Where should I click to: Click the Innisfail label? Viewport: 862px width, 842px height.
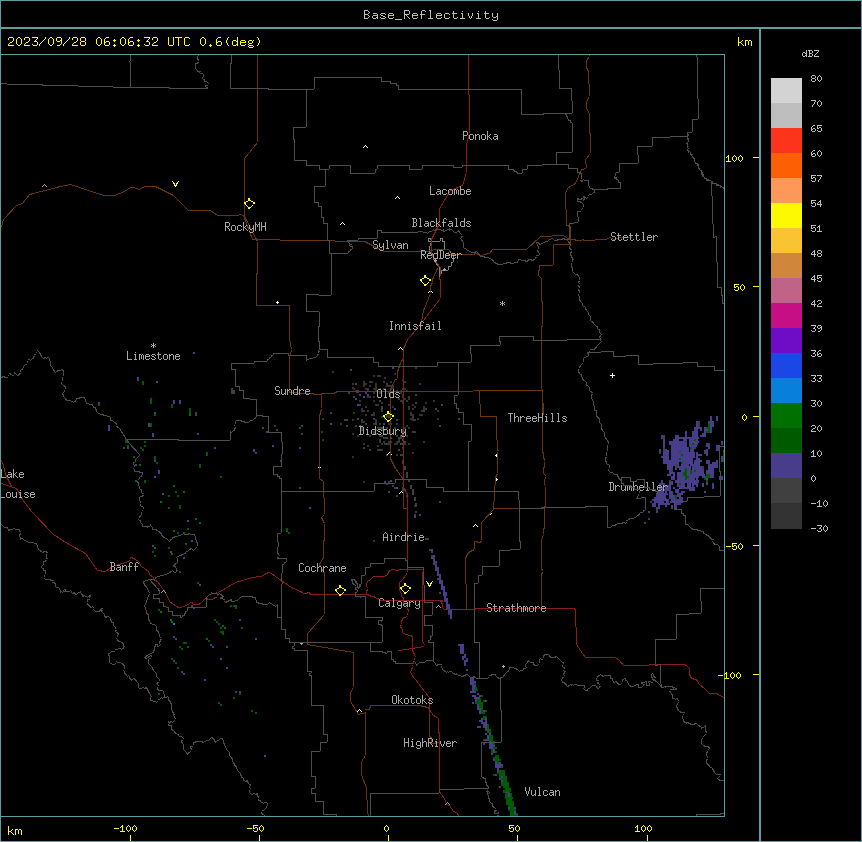[x=415, y=326]
